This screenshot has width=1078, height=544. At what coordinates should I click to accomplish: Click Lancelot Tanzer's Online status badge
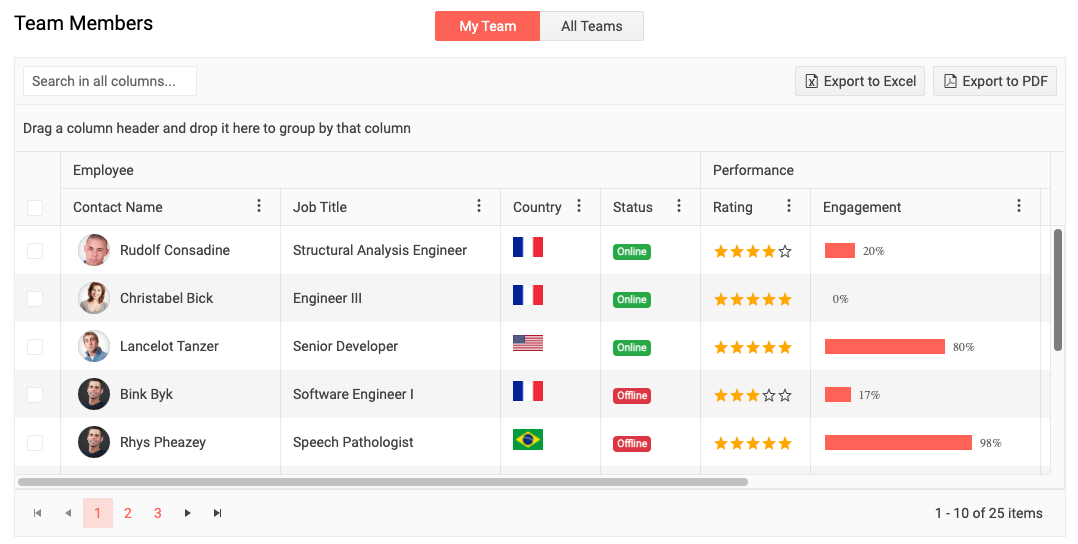632,348
